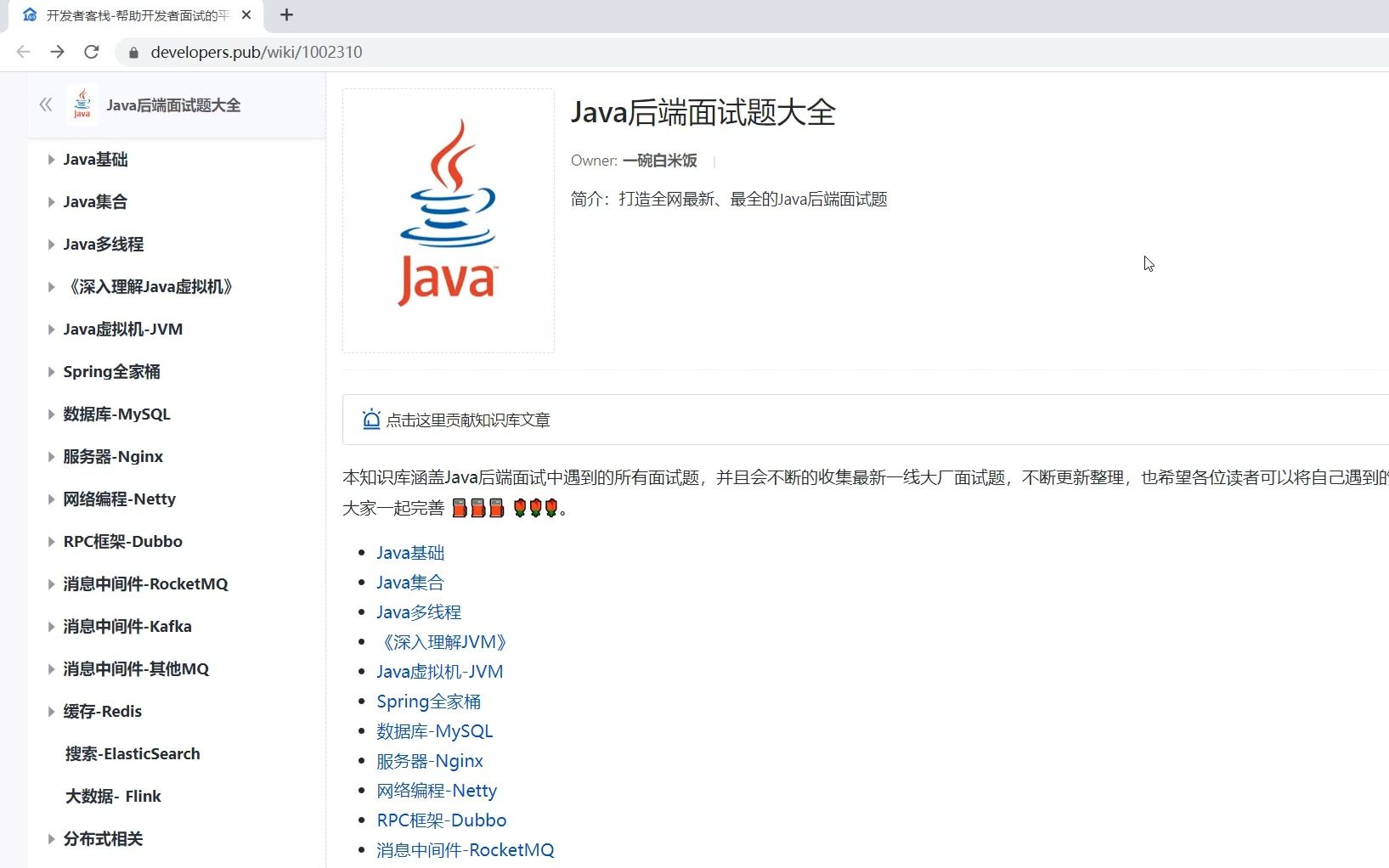Click the tab favicon for 开发者客栈
The image size is (1389, 868).
30,14
